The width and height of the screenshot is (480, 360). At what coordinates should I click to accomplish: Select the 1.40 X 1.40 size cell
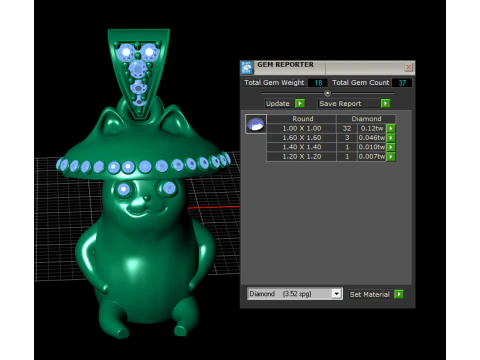coord(302,147)
